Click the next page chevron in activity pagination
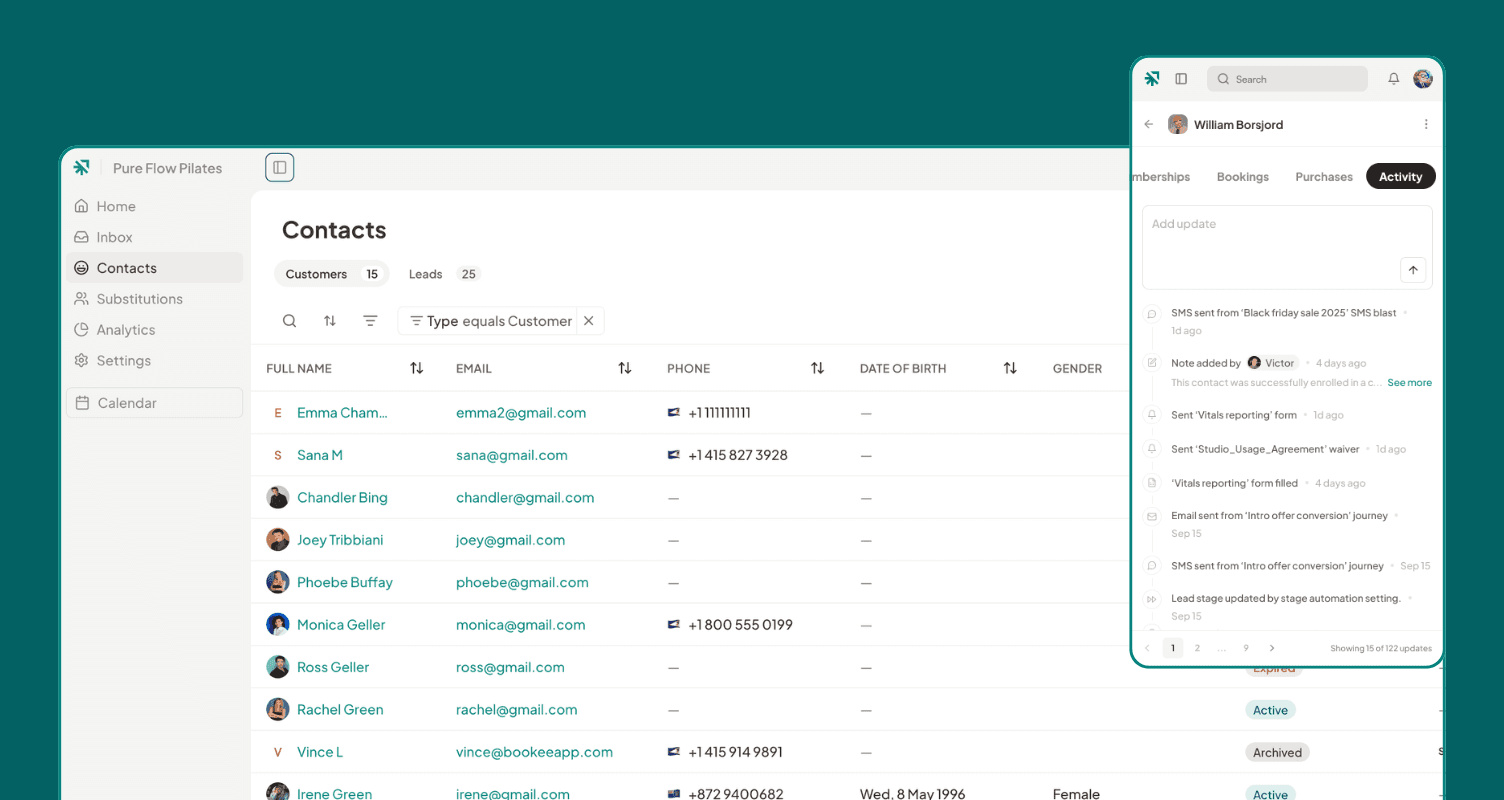The height and width of the screenshot is (800, 1504). tap(1272, 648)
